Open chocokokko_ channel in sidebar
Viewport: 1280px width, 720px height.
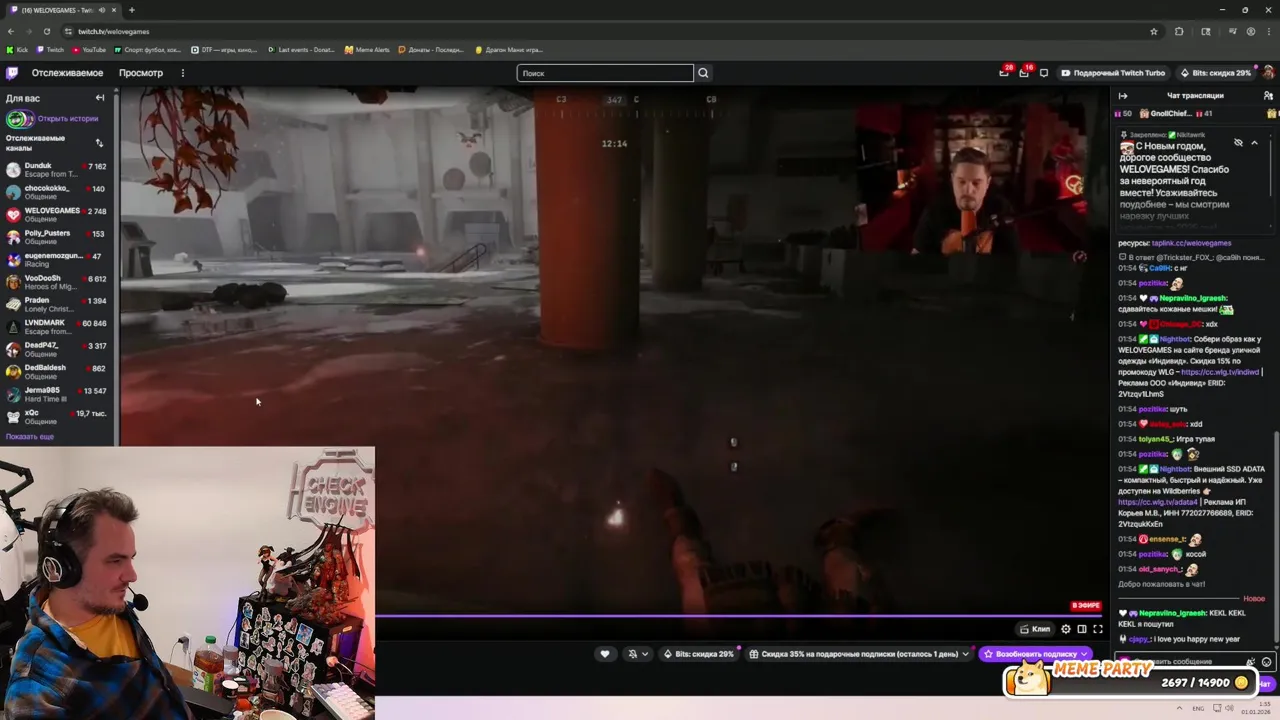click(x=57, y=192)
